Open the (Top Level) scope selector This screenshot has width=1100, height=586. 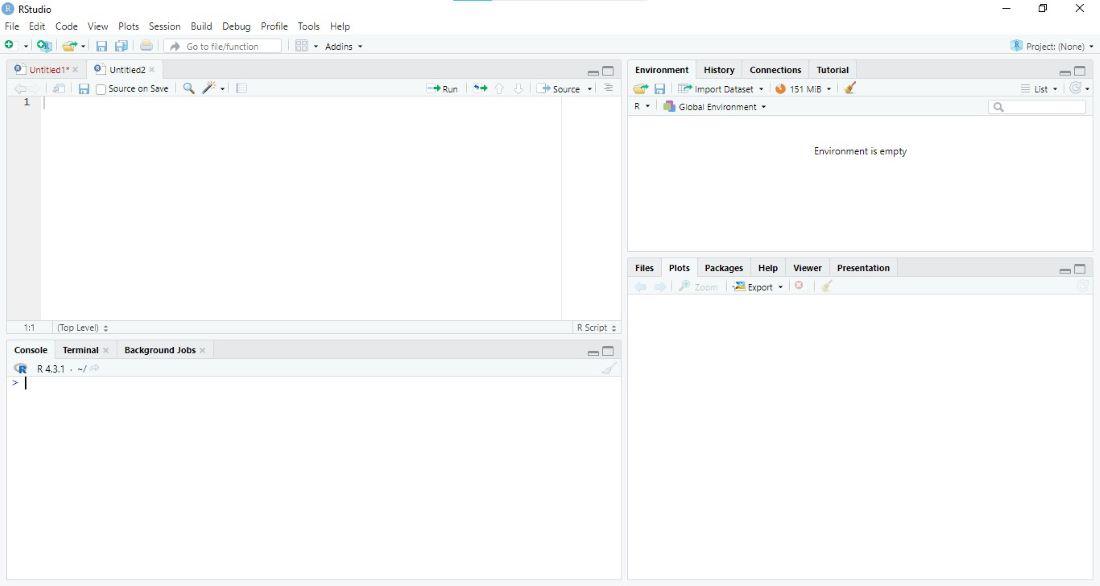coord(83,328)
